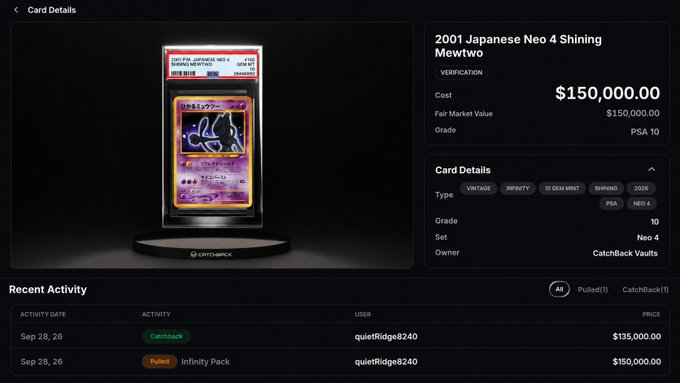Click the Pulled activity badge

coord(159,361)
